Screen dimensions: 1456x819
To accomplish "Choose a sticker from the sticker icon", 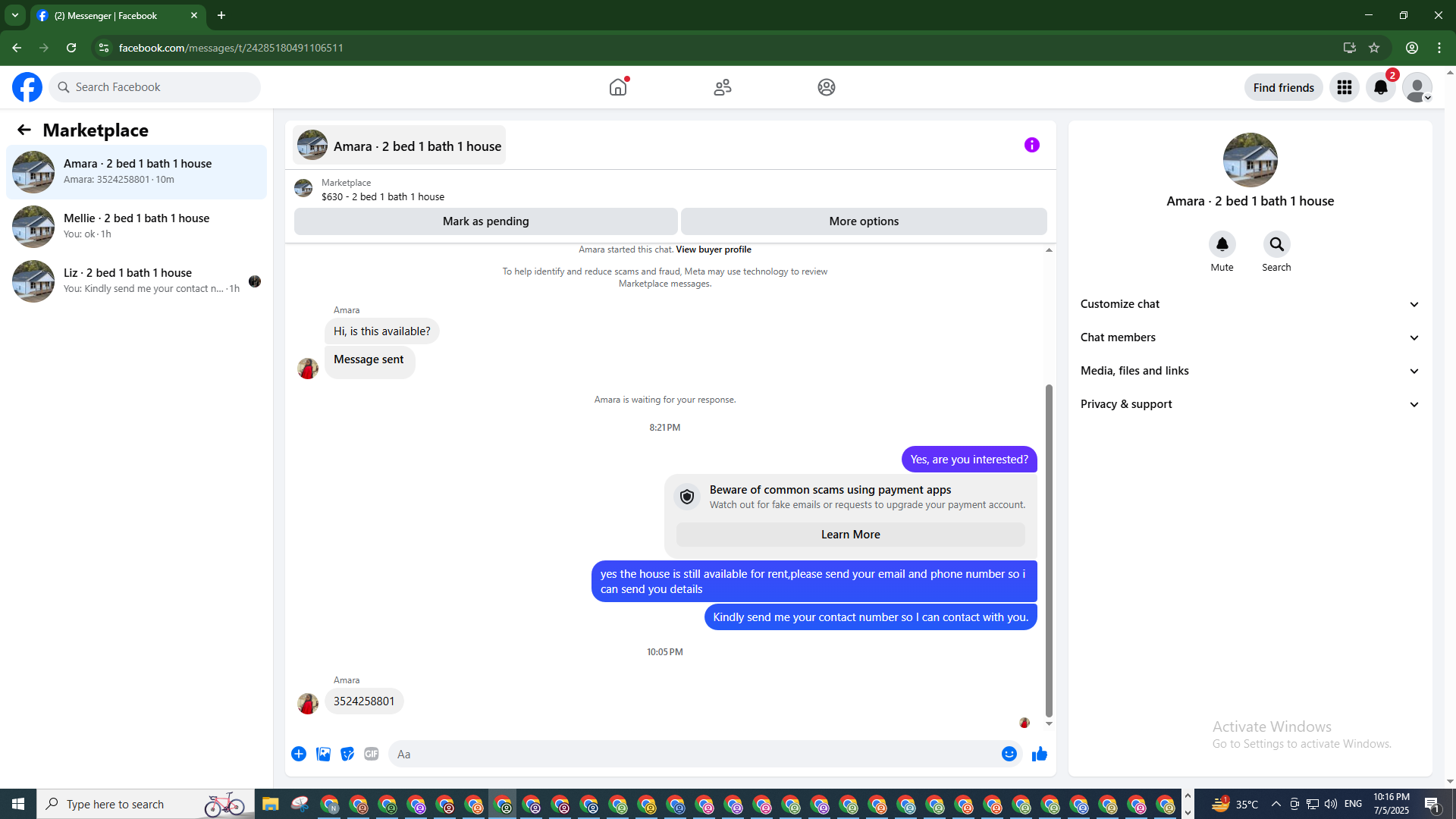I will [x=347, y=754].
